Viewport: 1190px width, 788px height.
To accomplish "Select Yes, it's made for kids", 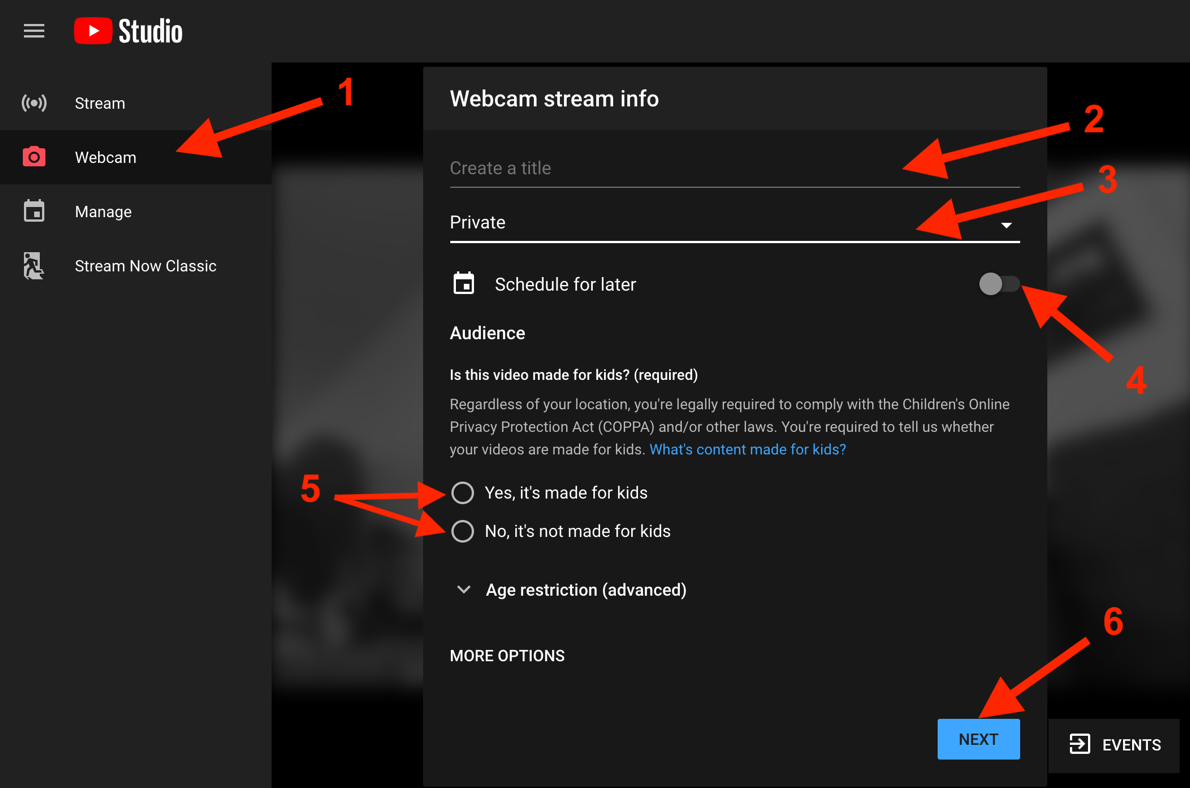I will [x=462, y=493].
